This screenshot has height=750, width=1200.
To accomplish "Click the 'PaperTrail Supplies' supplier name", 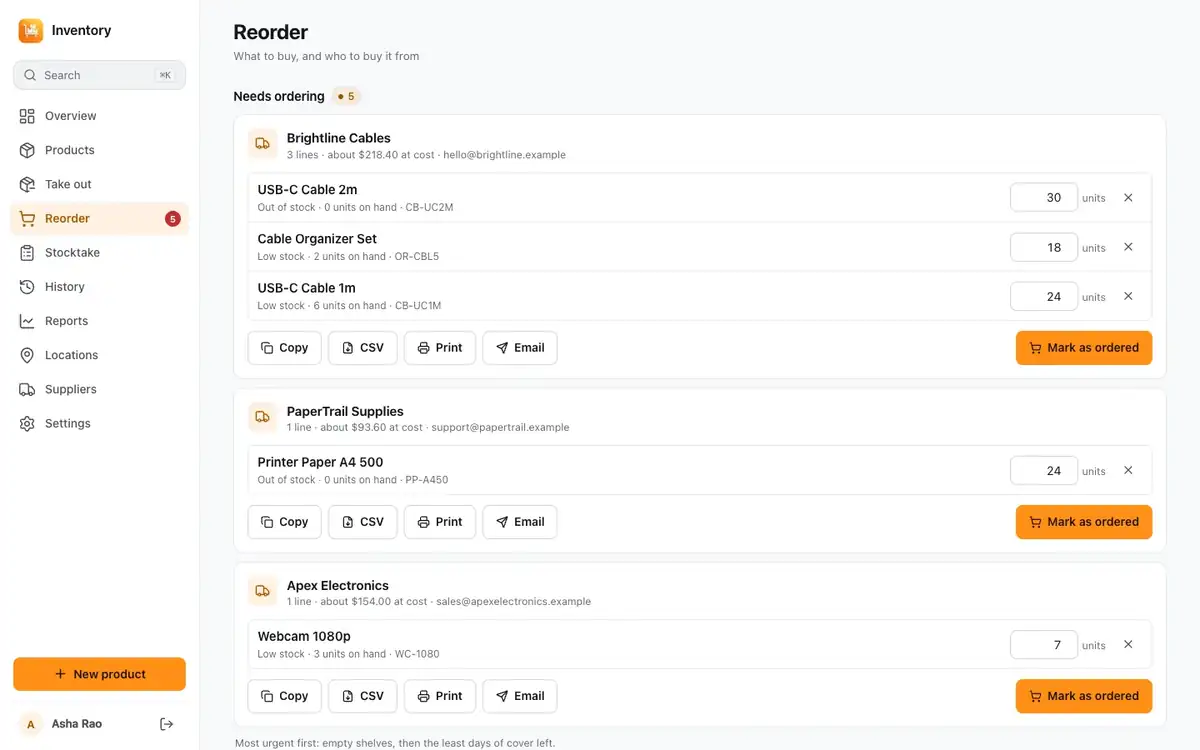I will coord(345,411).
